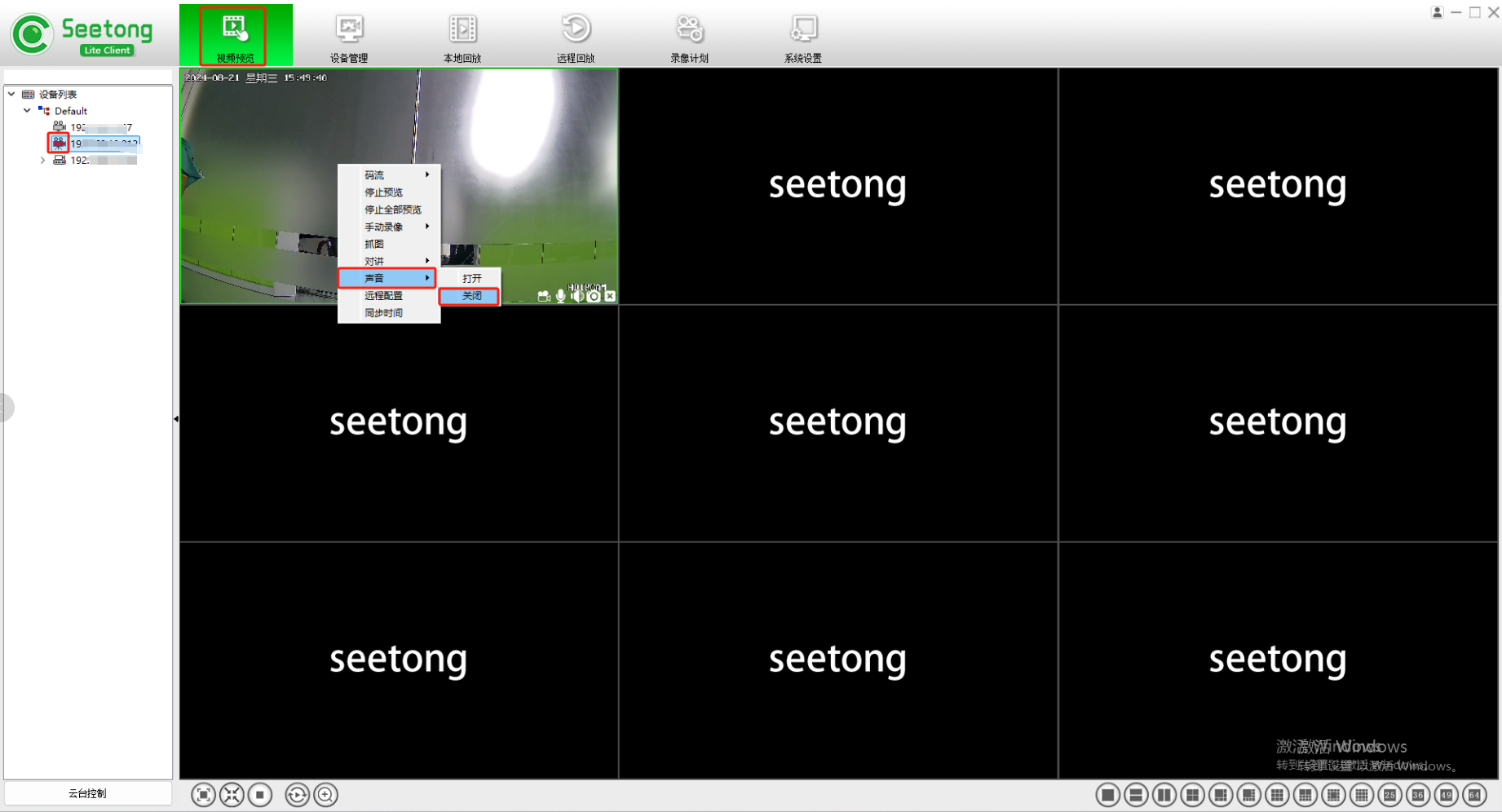Select 码流 stream submenu in context menu
Image resolution: width=1502 pixels, height=812 pixels.
[389, 175]
